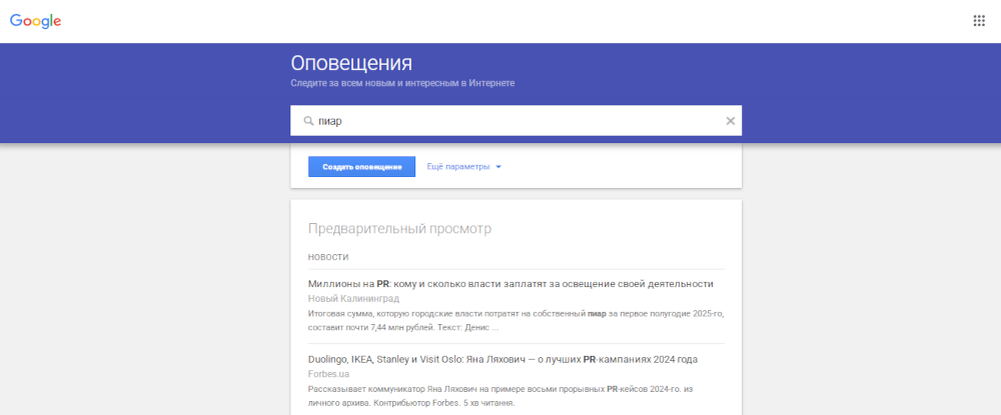The height and width of the screenshot is (415, 1001).
Task: Click snippet starting Итоговая сумма, которую городские власти
Action: tap(515, 321)
